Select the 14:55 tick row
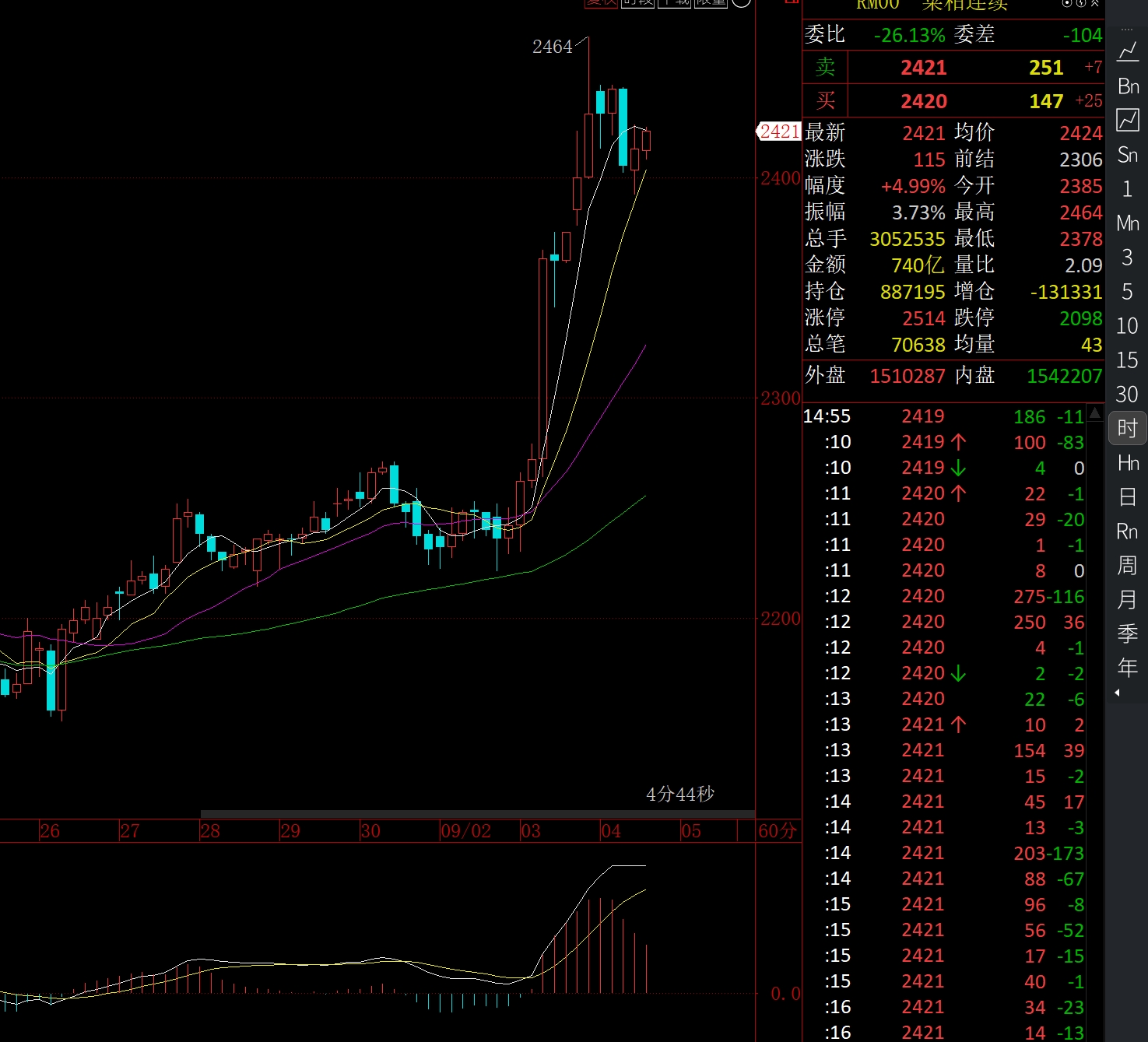Screen dimensions: 1148x1042 (944, 416)
